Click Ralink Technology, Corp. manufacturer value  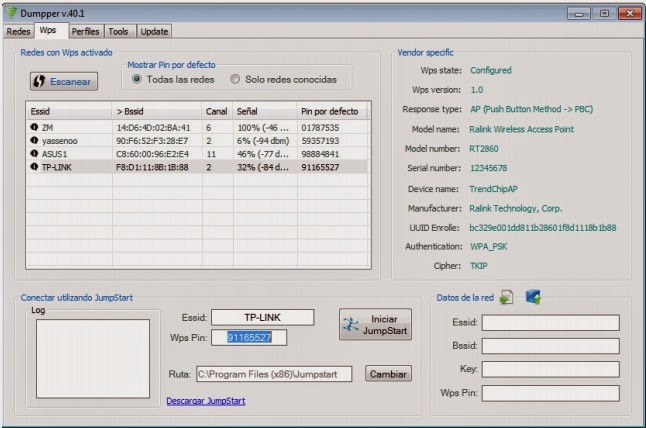[x=515, y=208]
